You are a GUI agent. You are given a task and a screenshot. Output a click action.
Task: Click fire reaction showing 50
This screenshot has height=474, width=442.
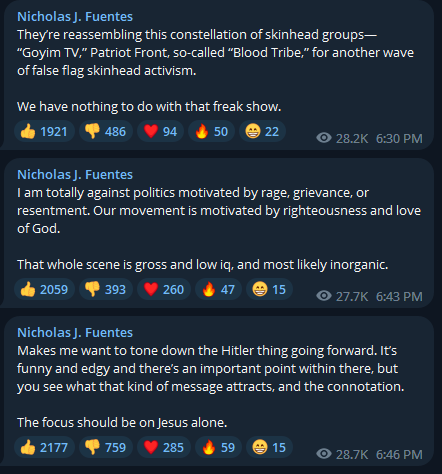coord(211,132)
